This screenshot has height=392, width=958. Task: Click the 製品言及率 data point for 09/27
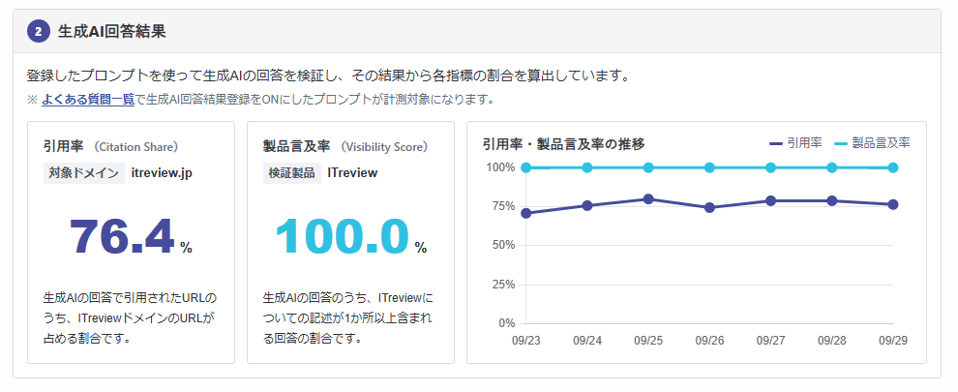tap(770, 167)
